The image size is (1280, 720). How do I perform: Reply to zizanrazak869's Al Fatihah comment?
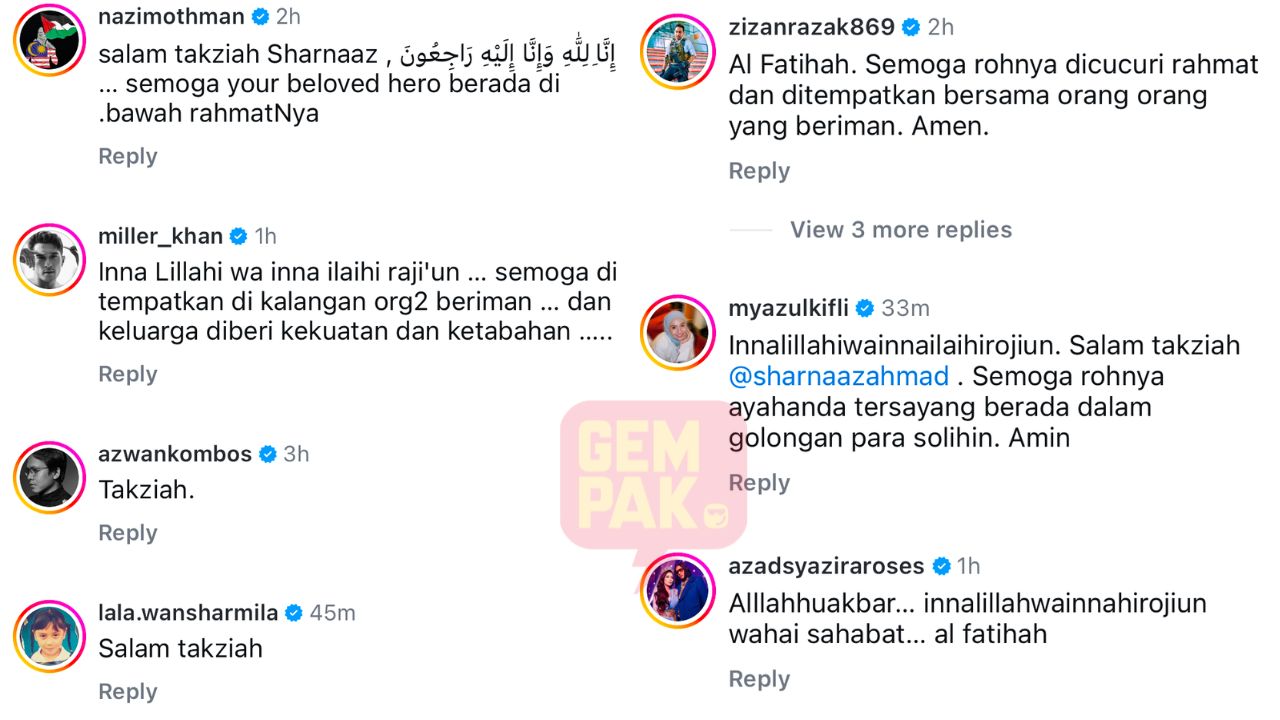click(x=759, y=171)
